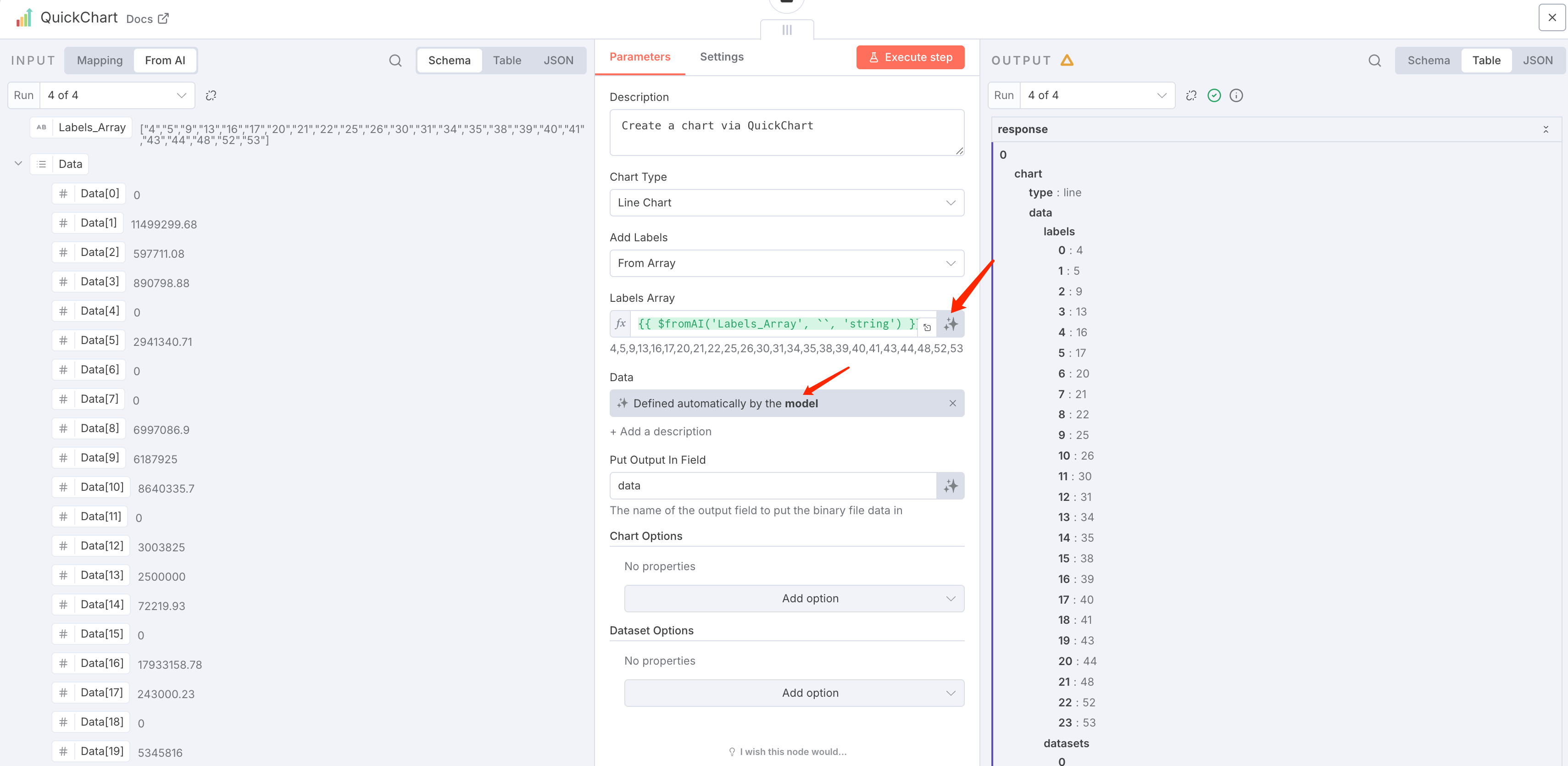
Task: Click the AI sparkle icon beside data field
Action: 950,486
